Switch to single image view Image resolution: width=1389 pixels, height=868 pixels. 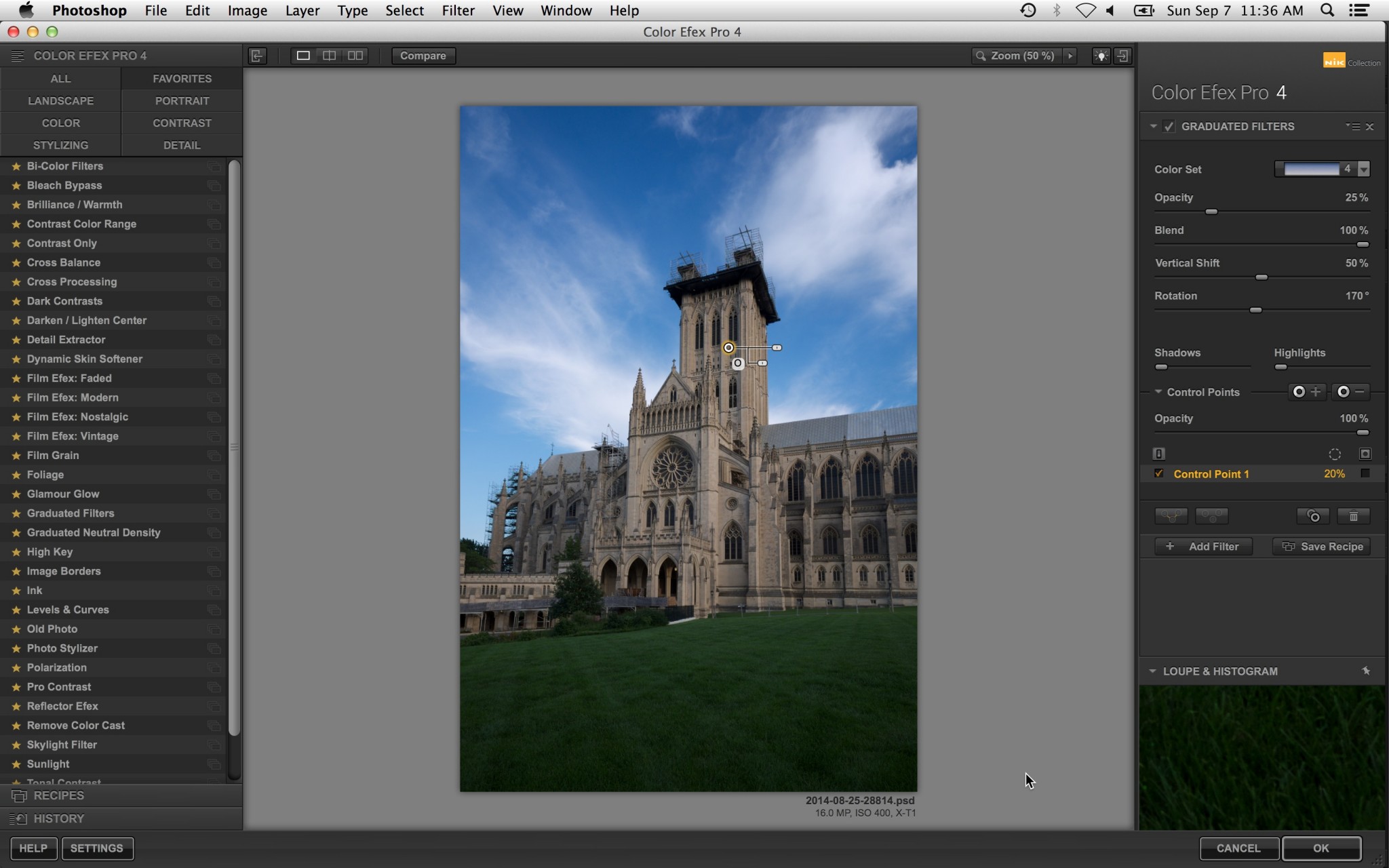point(303,56)
